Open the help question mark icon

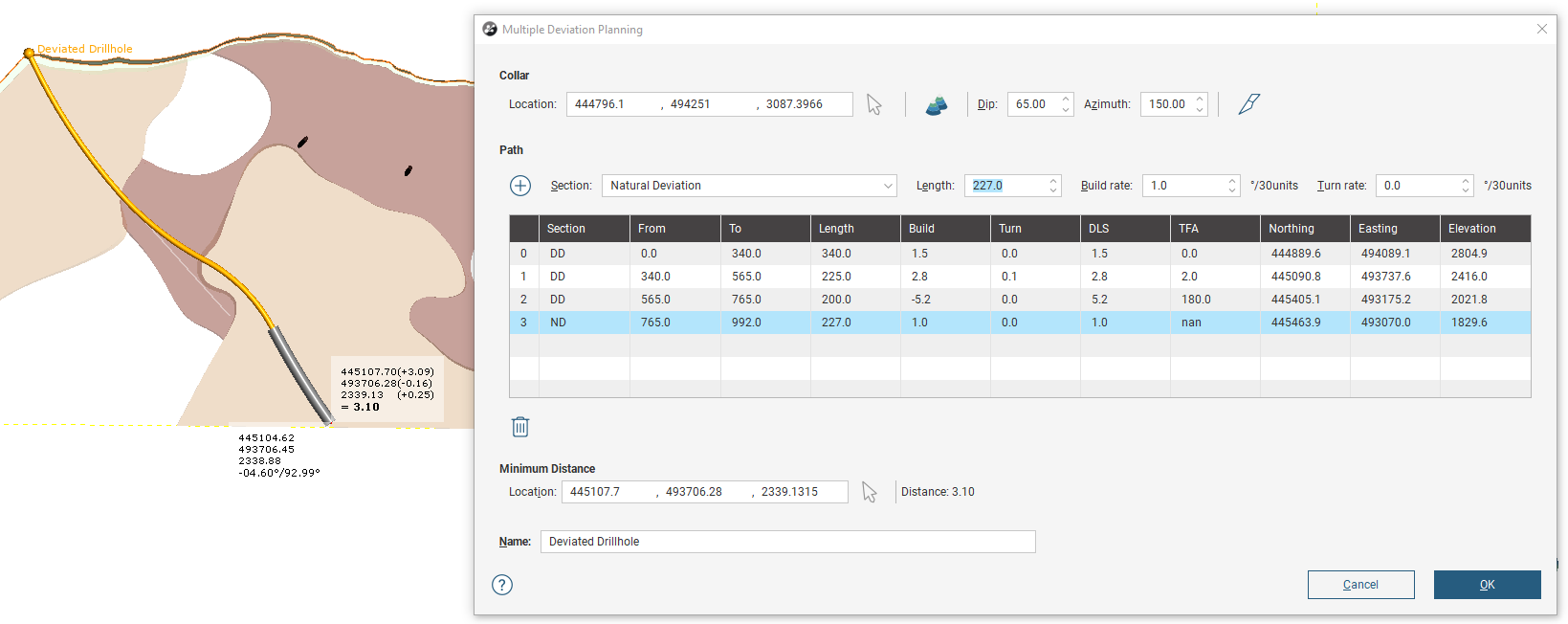click(502, 585)
